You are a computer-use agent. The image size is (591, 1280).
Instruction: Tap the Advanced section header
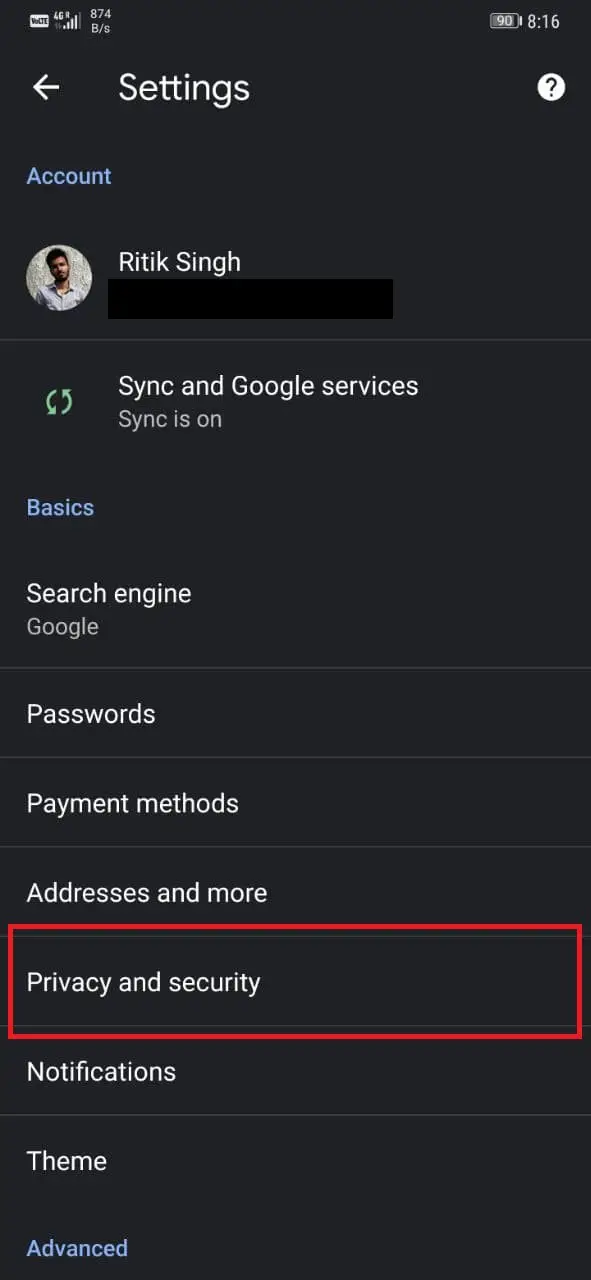[77, 1248]
